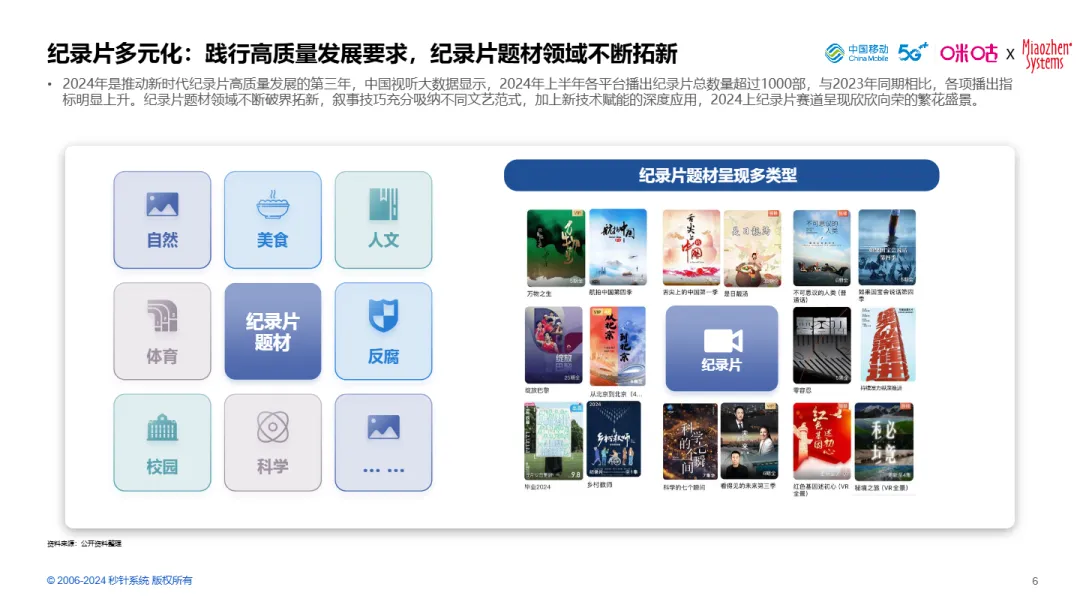Open the 舌尖上的中国第一季 poster

pos(691,248)
